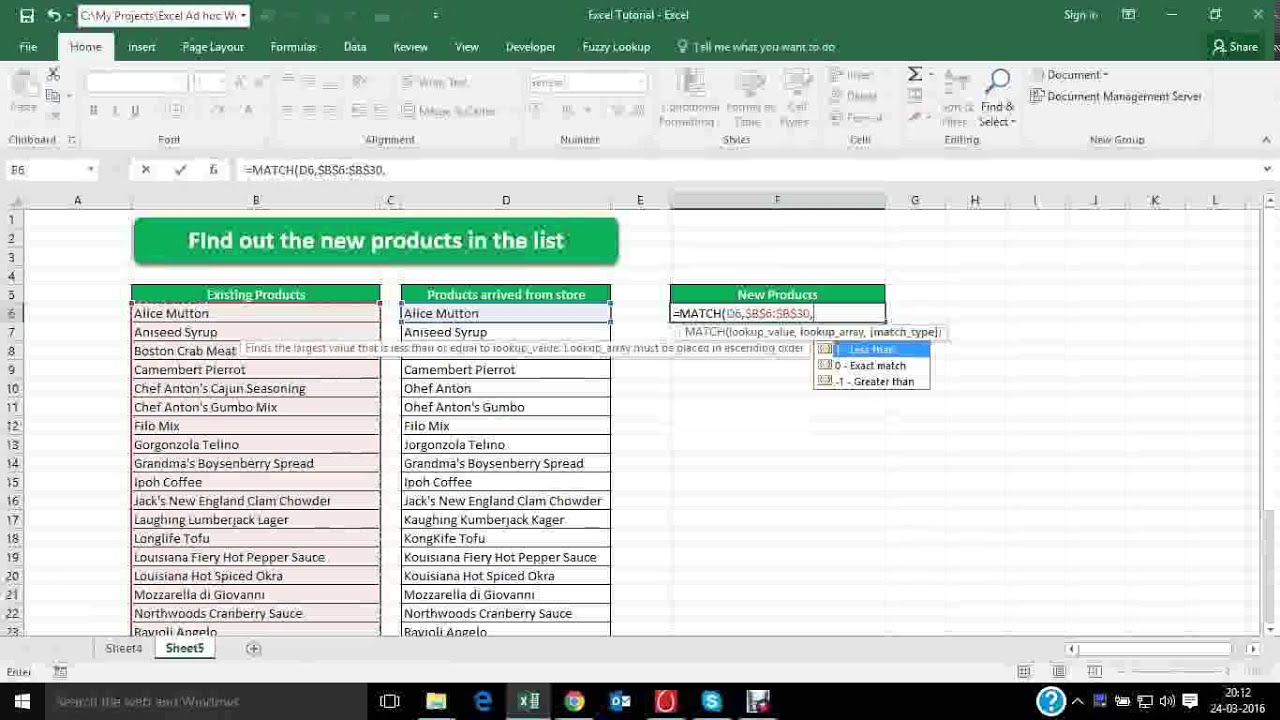This screenshot has height=720, width=1280.
Task: Confirm the formula with the checkmark icon
Action: [180, 170]
